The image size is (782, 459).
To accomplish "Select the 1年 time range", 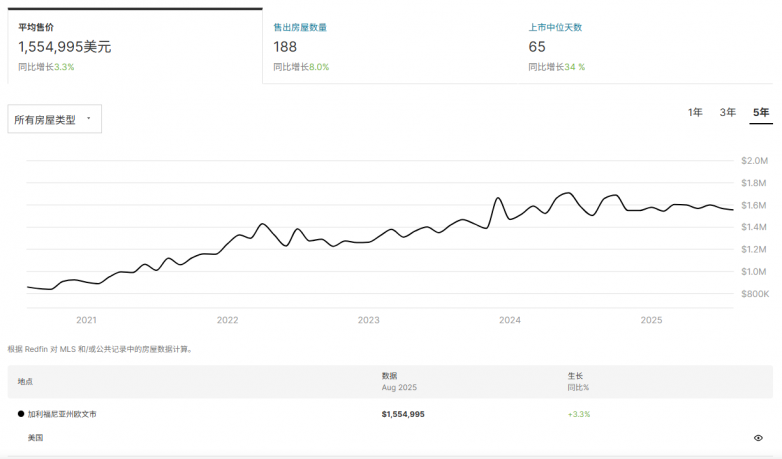I will [695, 112].
